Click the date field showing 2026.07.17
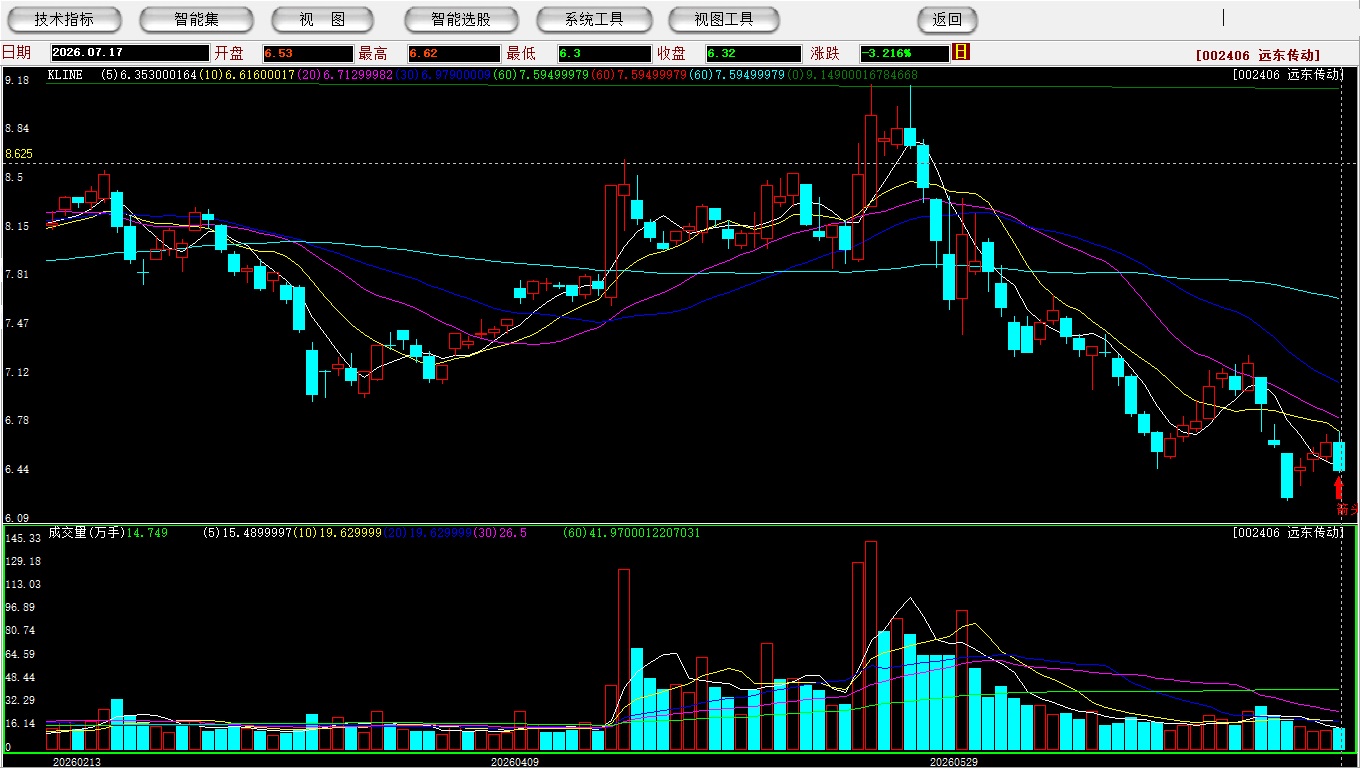The height and width of the screenshot is (768, 1360). pos(130,53)
